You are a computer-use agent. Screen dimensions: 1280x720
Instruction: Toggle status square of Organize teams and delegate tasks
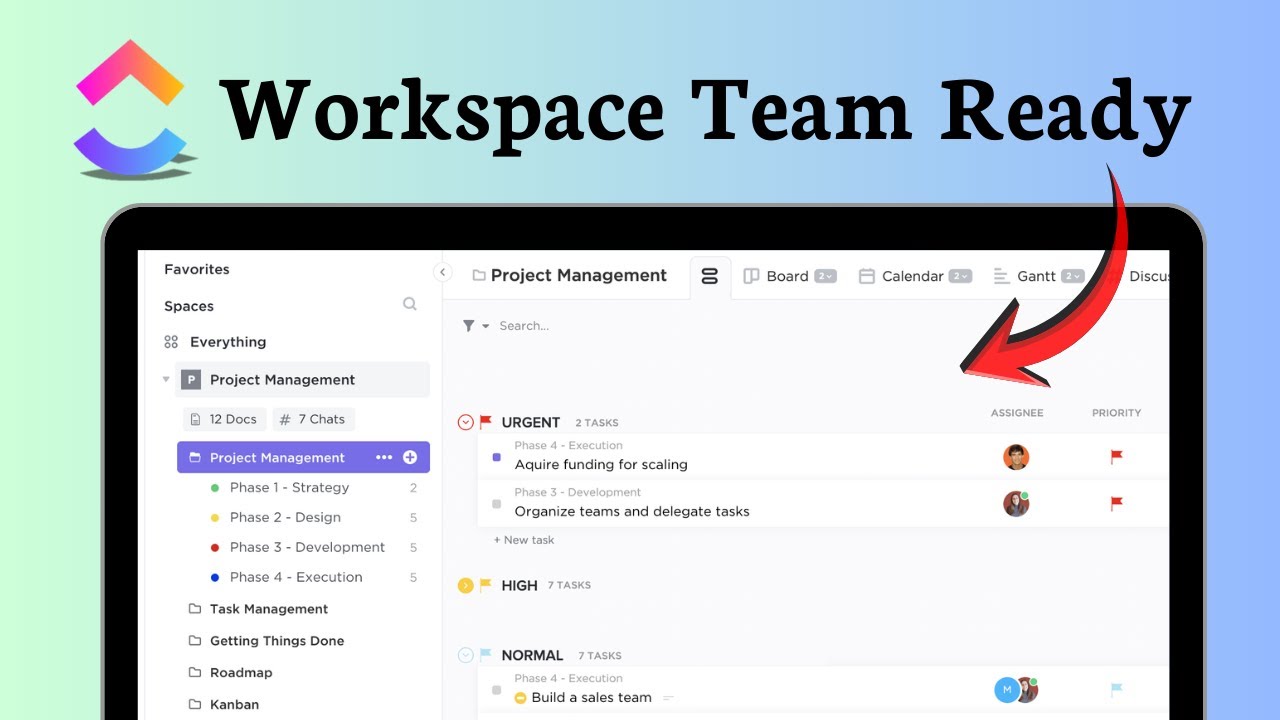point(497,504)
